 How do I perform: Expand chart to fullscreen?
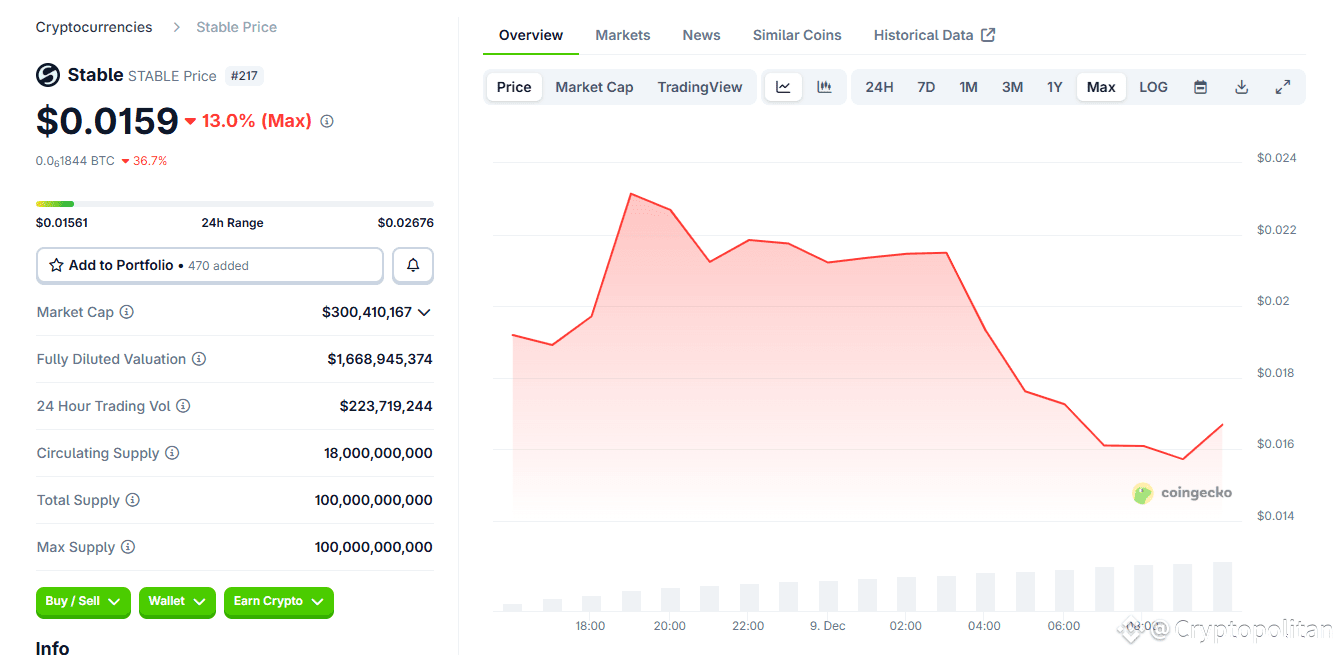point(1283,87)
